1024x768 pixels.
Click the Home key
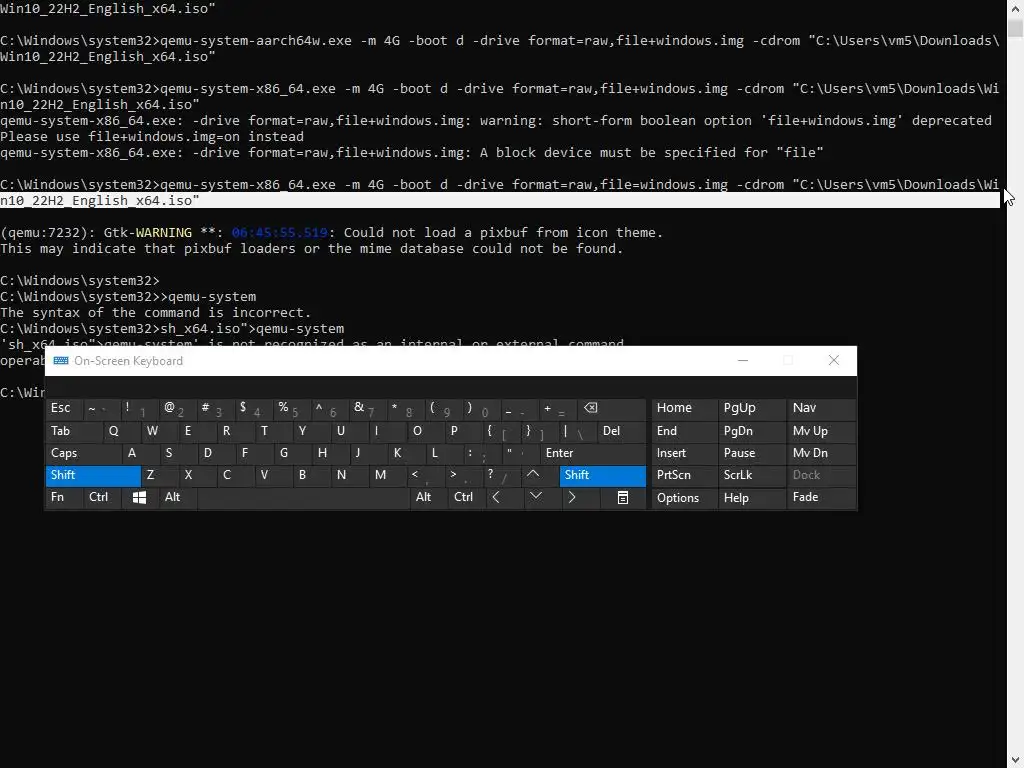[x=684, y=408]
